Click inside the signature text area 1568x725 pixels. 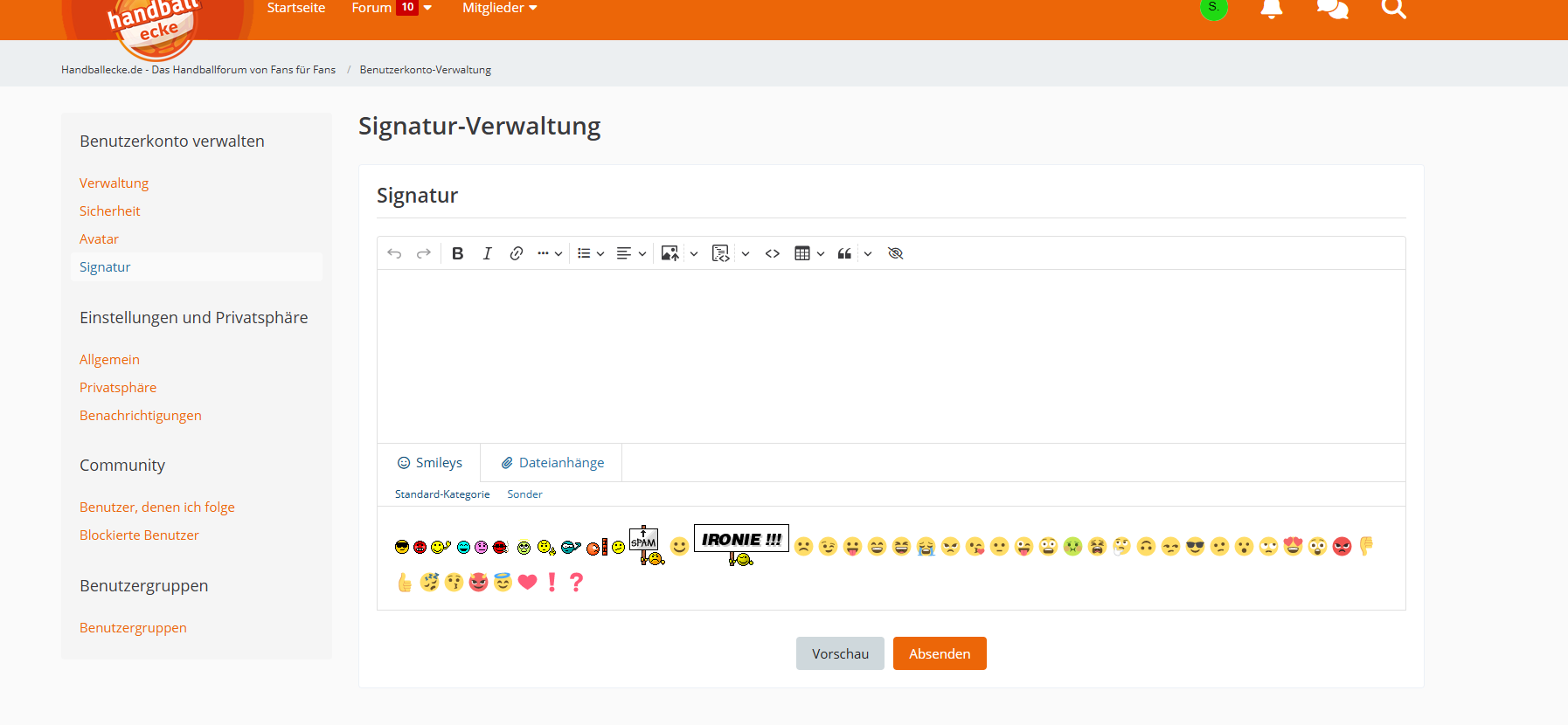890,356
